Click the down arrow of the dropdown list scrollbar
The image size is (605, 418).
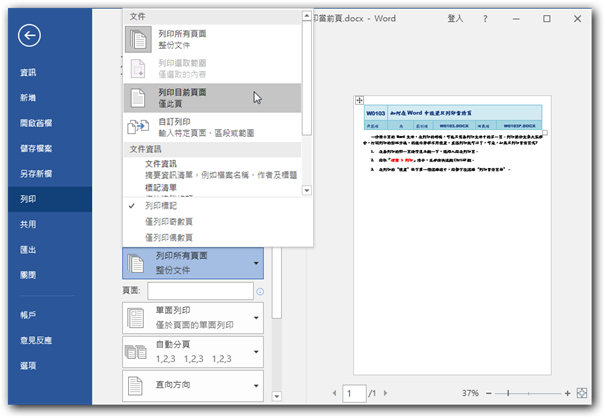(x=307, y=190)
